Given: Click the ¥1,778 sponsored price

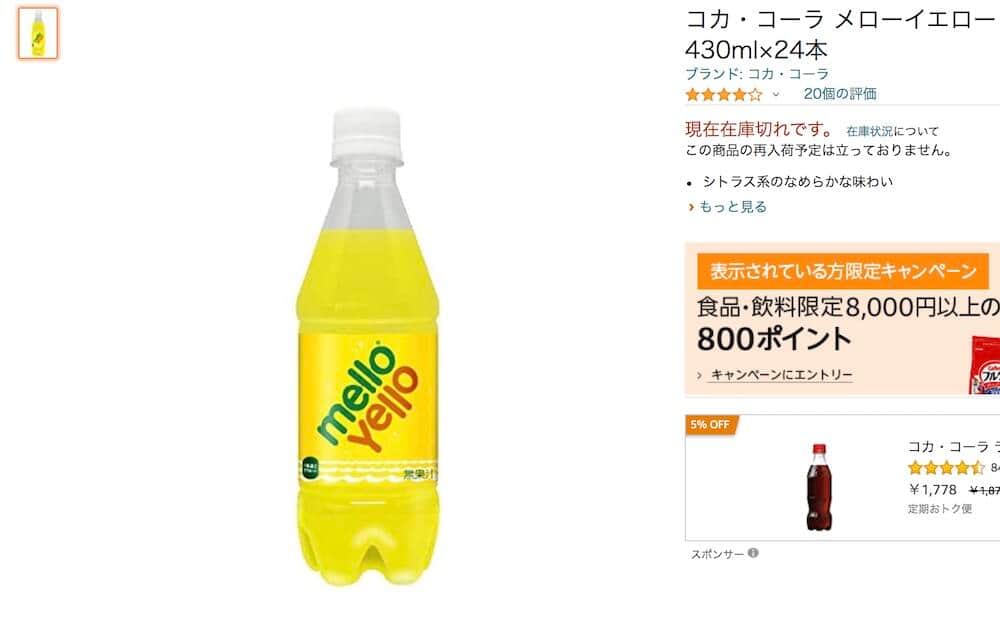Looking at the screenshot, I should tap(932, 490).
